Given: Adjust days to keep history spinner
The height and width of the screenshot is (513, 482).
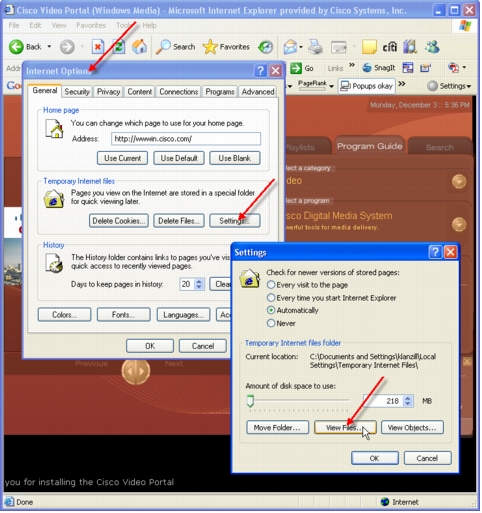Looking at the screenshot, I should point(199,284).
